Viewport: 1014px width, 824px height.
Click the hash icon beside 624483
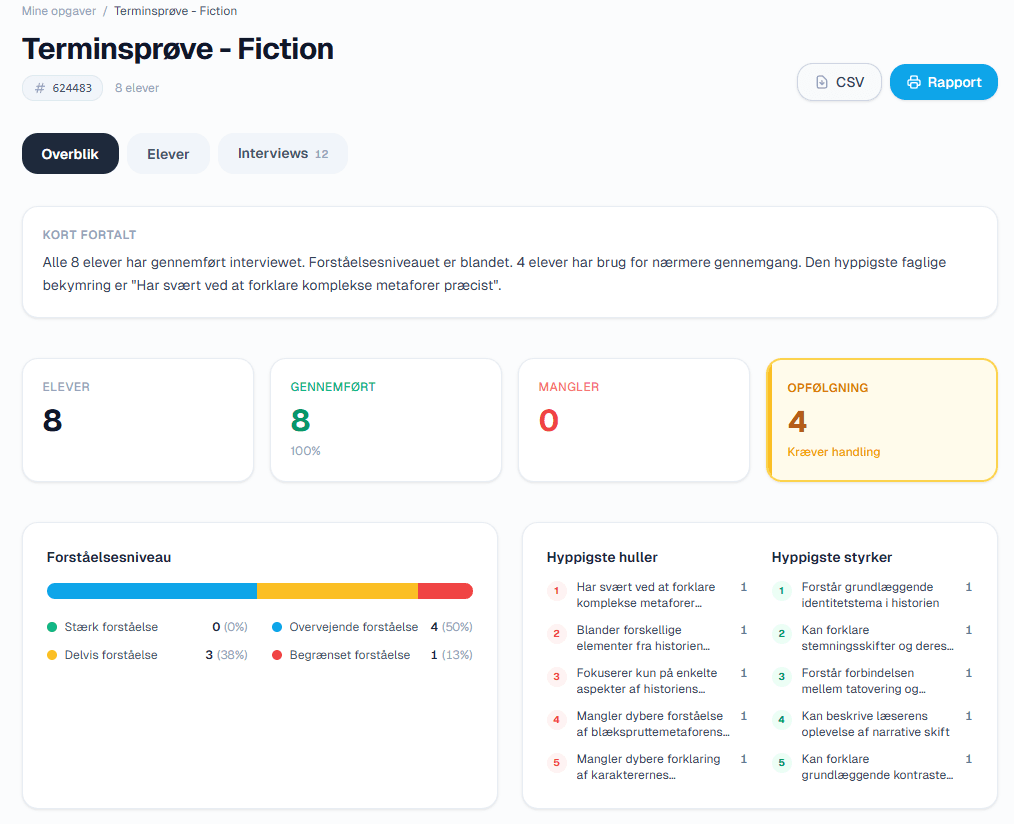[x=40, y=88]
